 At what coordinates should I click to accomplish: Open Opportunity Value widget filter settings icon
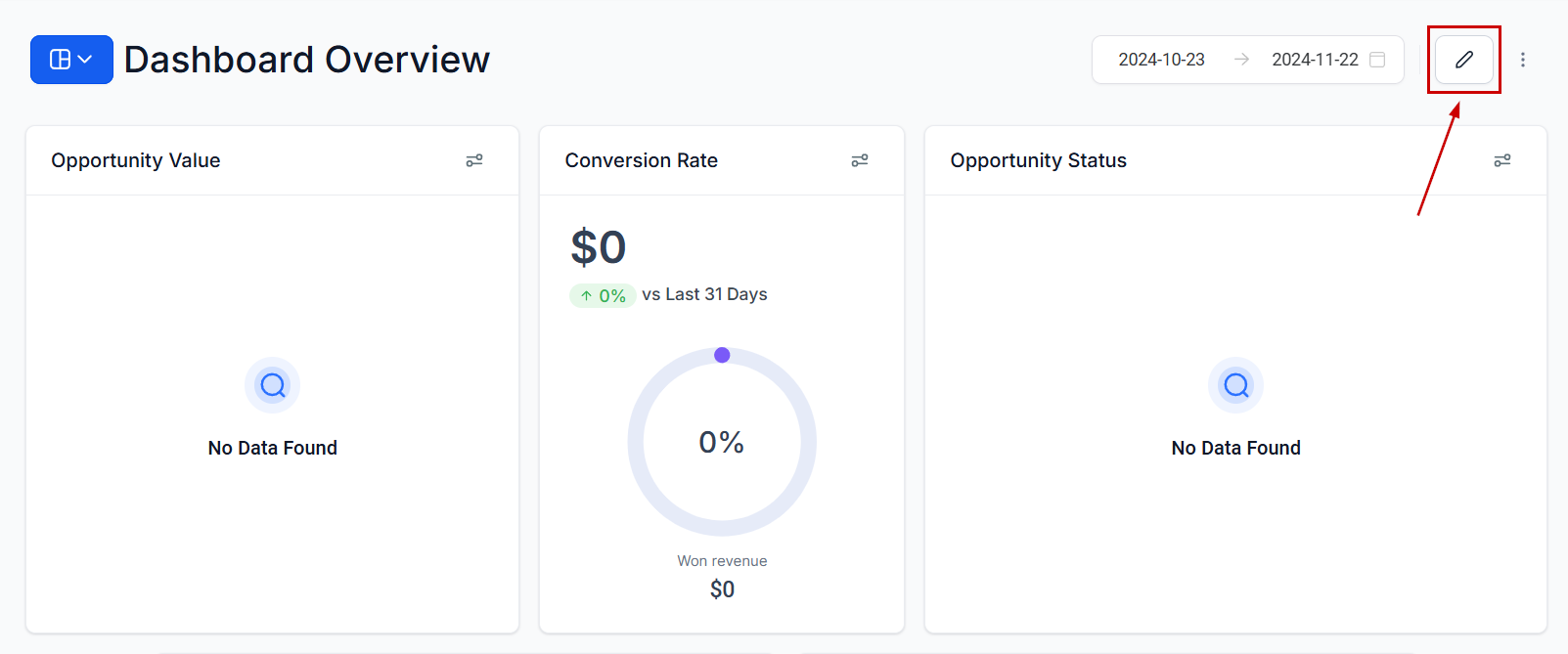pos(474,160)
